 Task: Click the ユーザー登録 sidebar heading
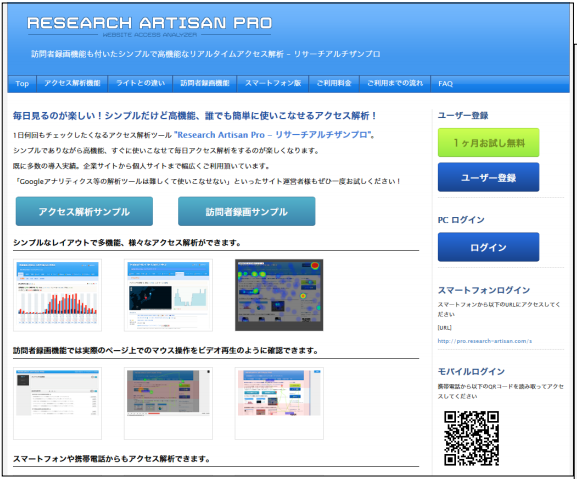click(463, 116)
